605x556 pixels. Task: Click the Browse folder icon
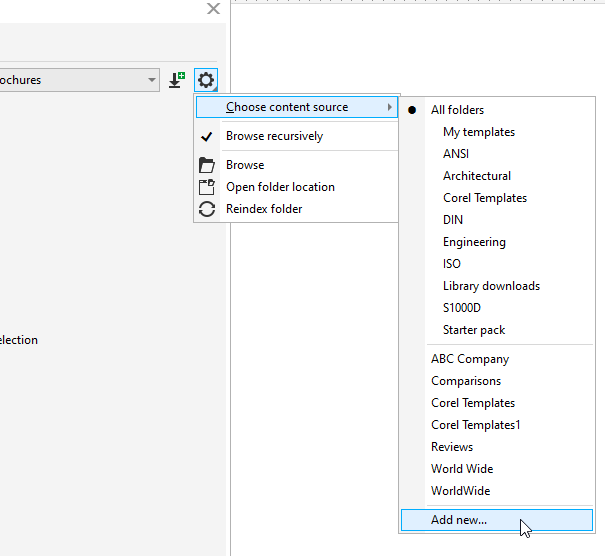tap(207, 165)
